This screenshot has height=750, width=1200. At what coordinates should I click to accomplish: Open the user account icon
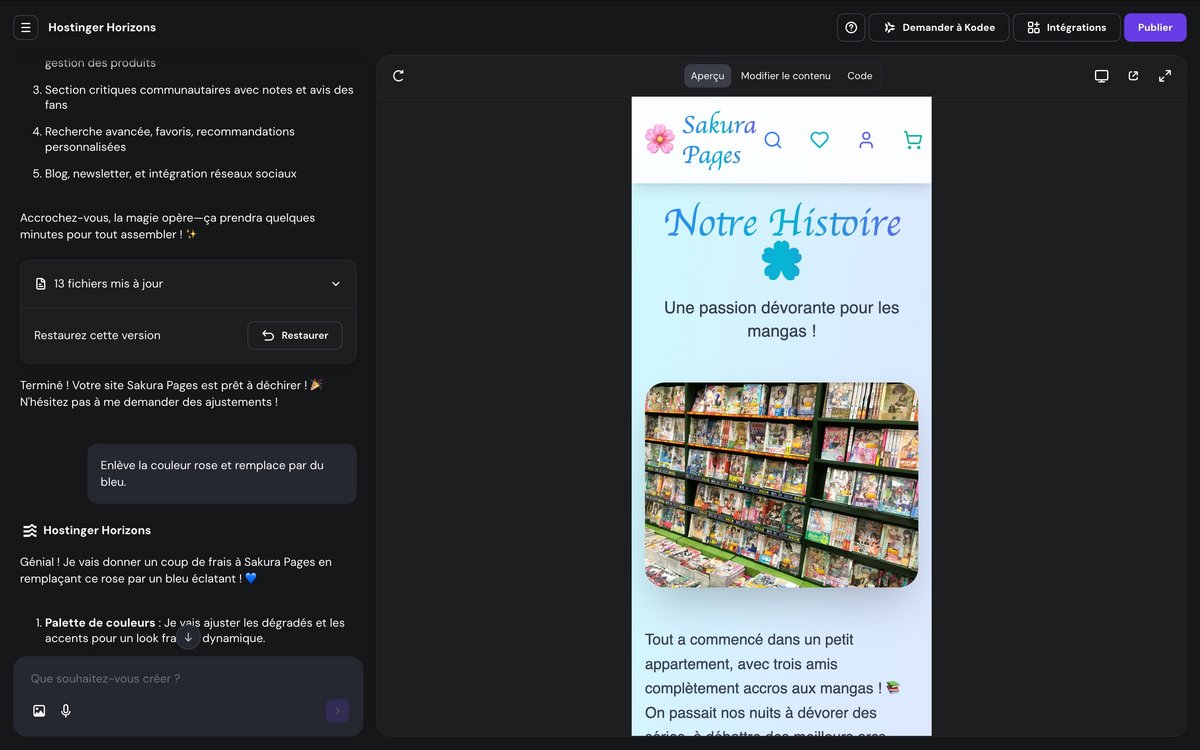click(x=866, y=140)
